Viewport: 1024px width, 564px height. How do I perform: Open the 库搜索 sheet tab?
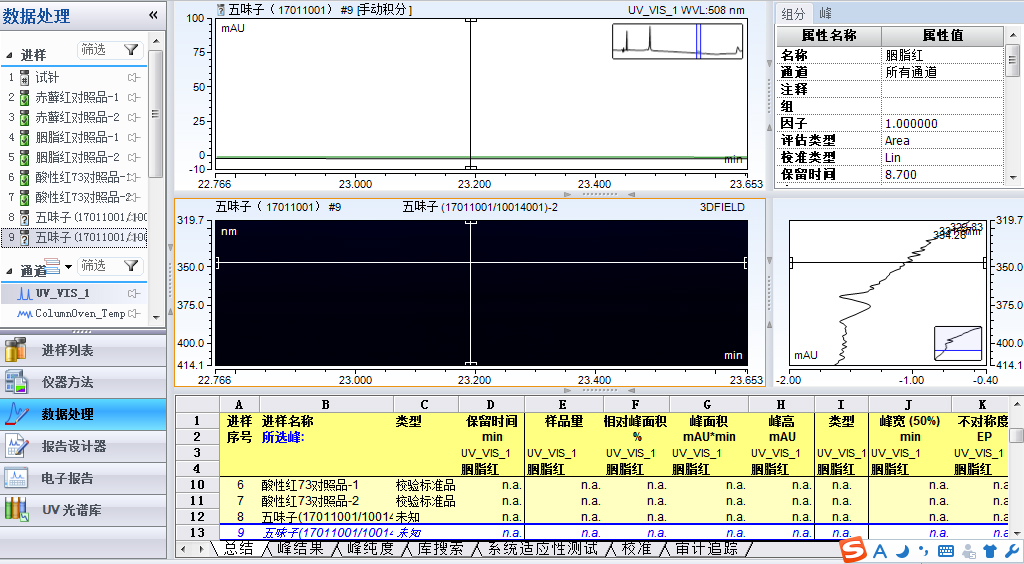pyautogui.click(x=440, y=548)
